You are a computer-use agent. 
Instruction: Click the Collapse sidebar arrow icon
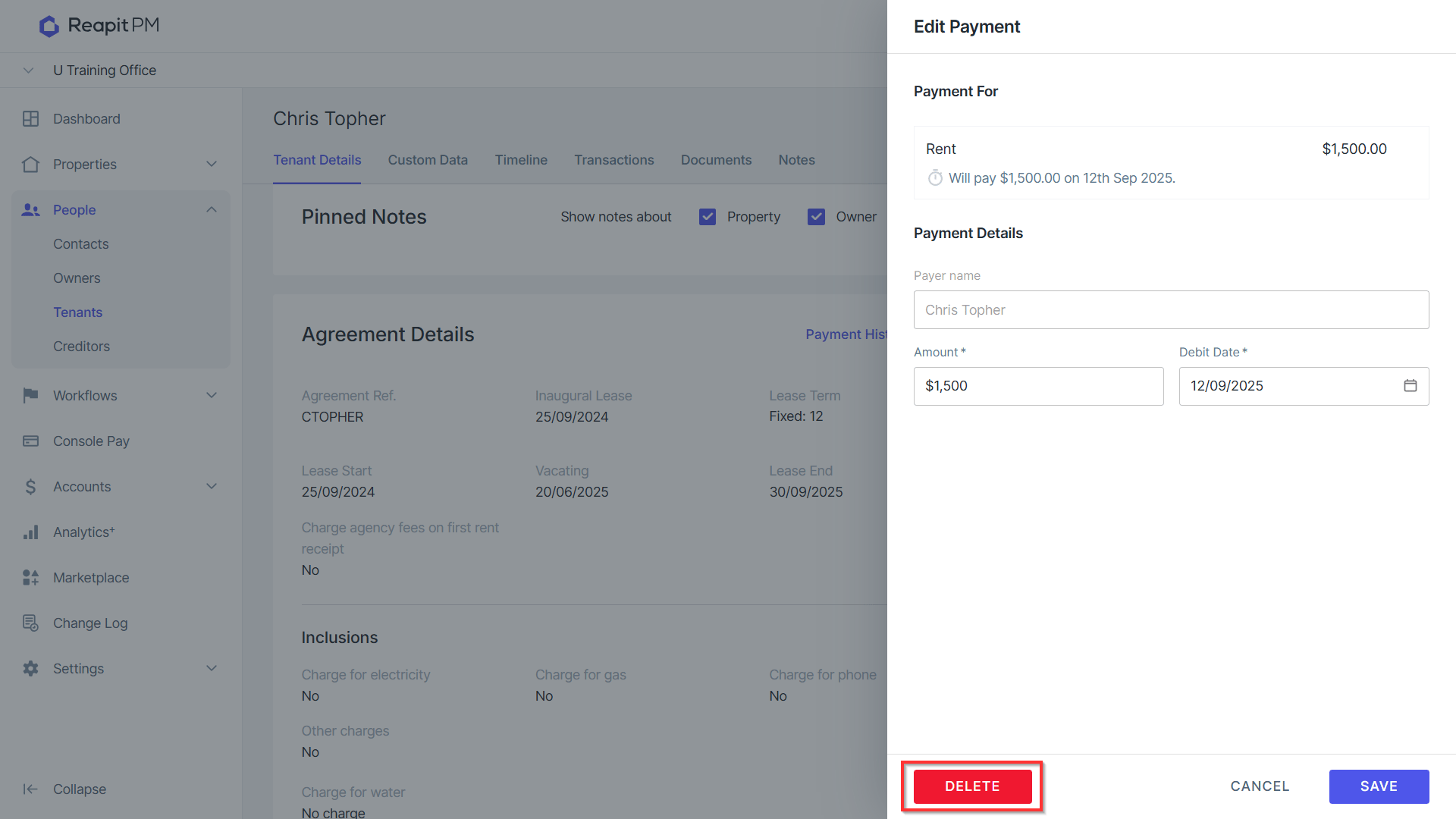click(31, 789)
